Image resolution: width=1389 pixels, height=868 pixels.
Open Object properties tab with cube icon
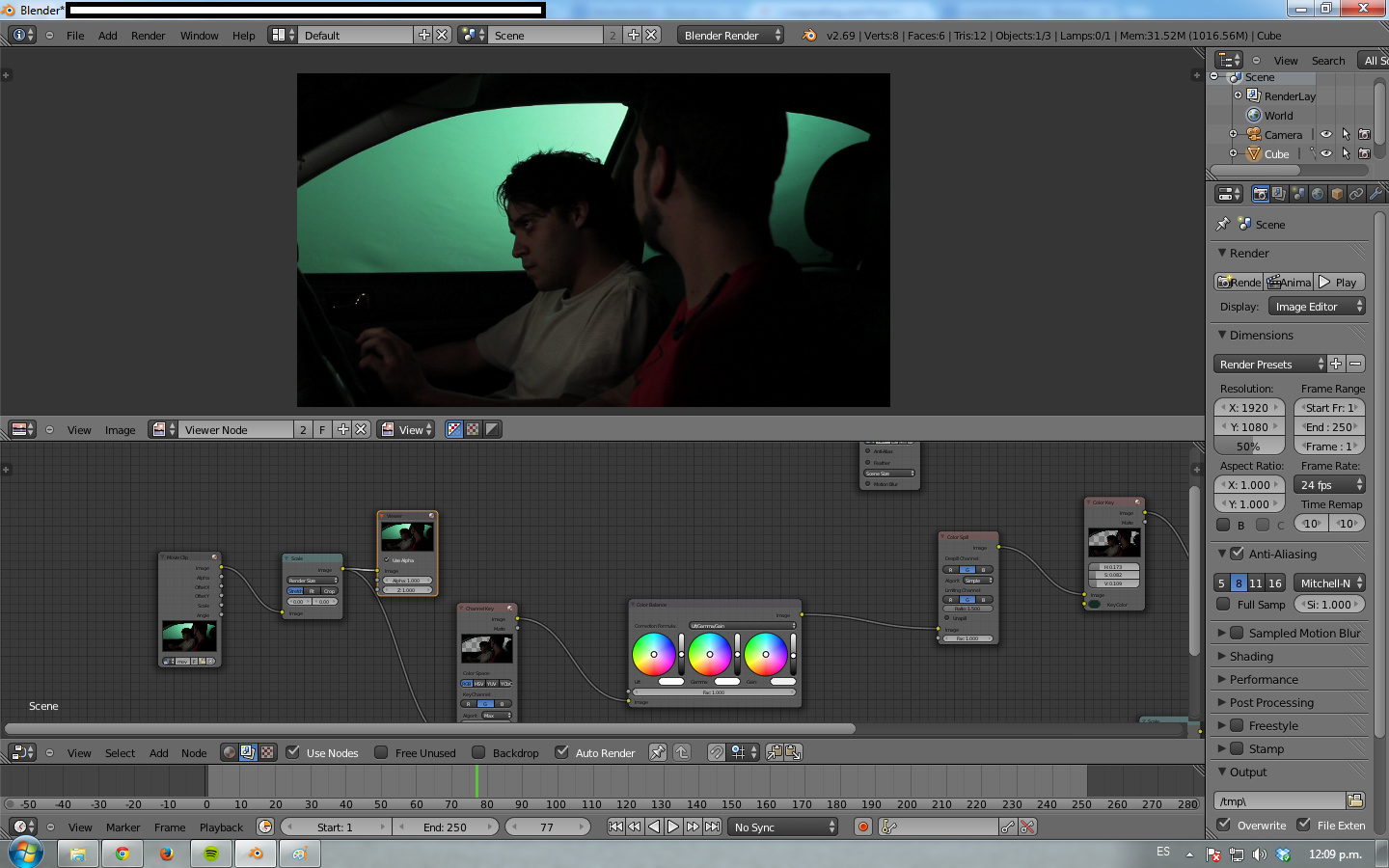pos(1337,194)
